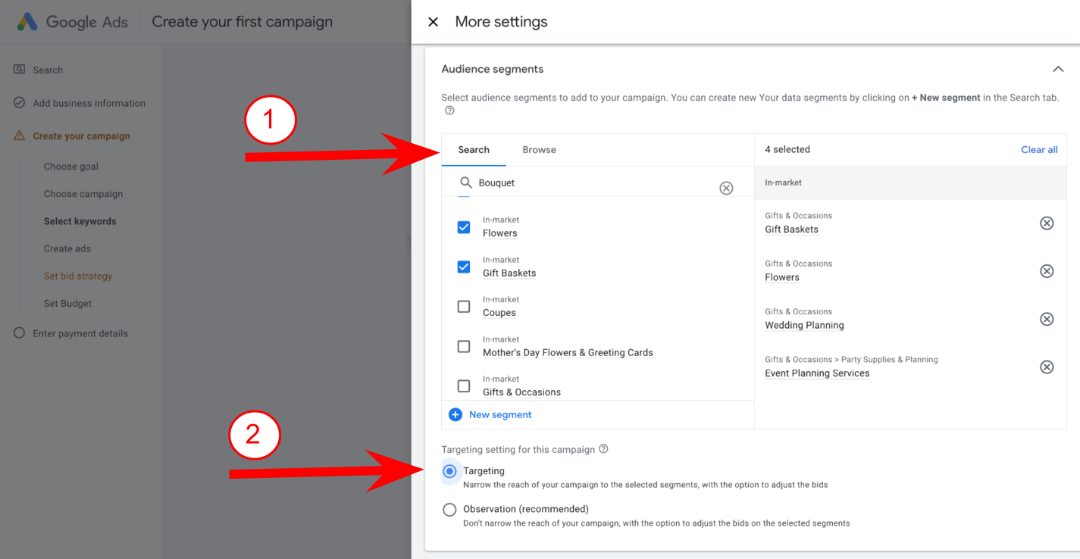Clear the Bouquet search text with the X icon
The height and width of the screenshot is (559, 1080).
[x=726, y=188]
